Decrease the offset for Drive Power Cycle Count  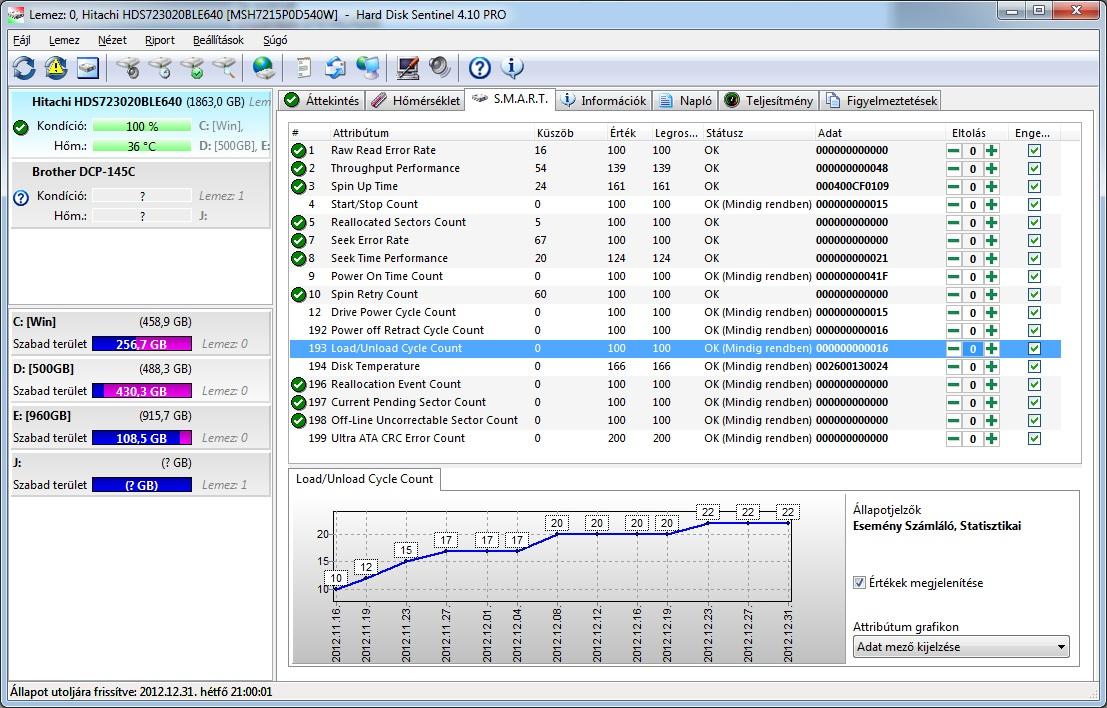(953, 313)
